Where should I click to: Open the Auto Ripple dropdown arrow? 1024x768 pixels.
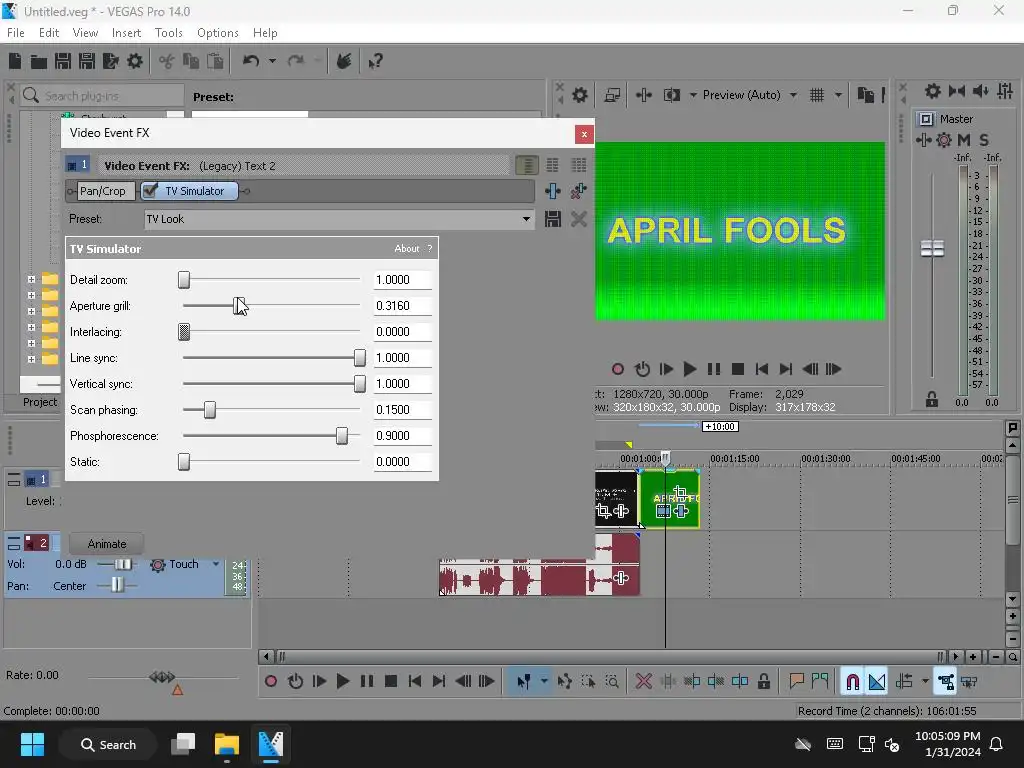point(925,681)
